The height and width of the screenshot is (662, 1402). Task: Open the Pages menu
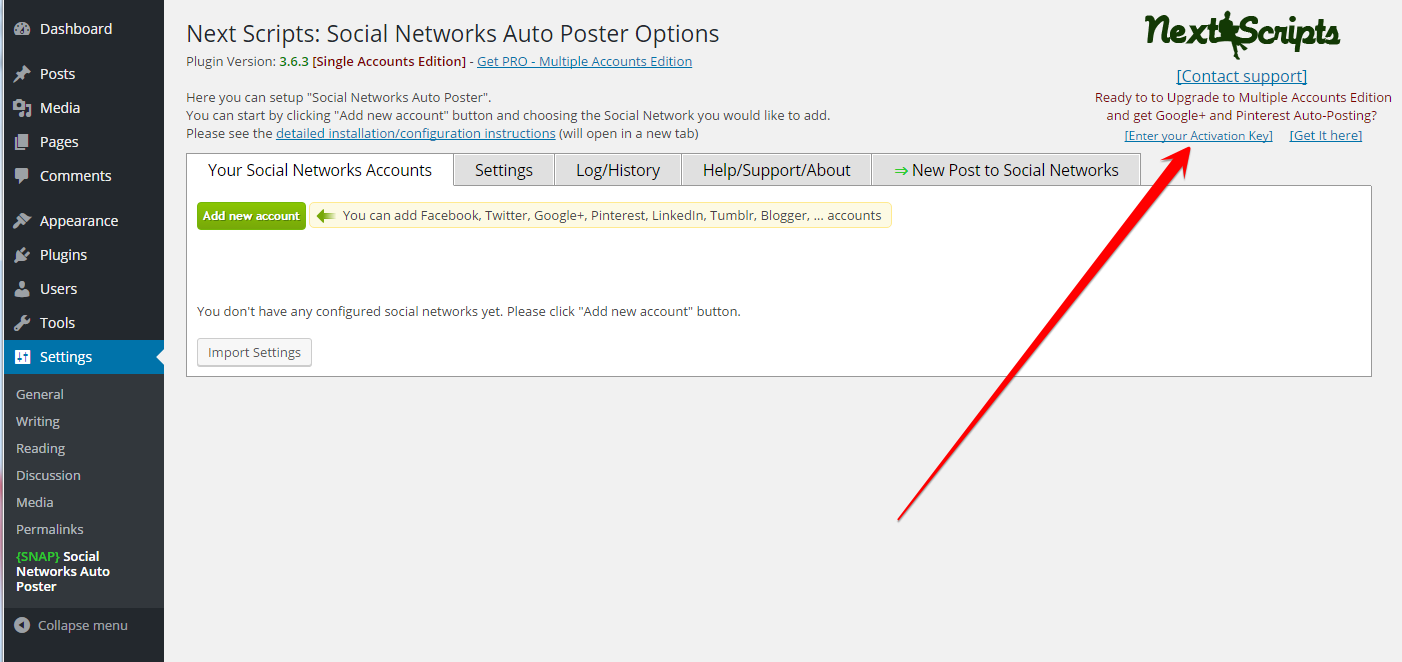pyautogui.click(x=59, y=142)
